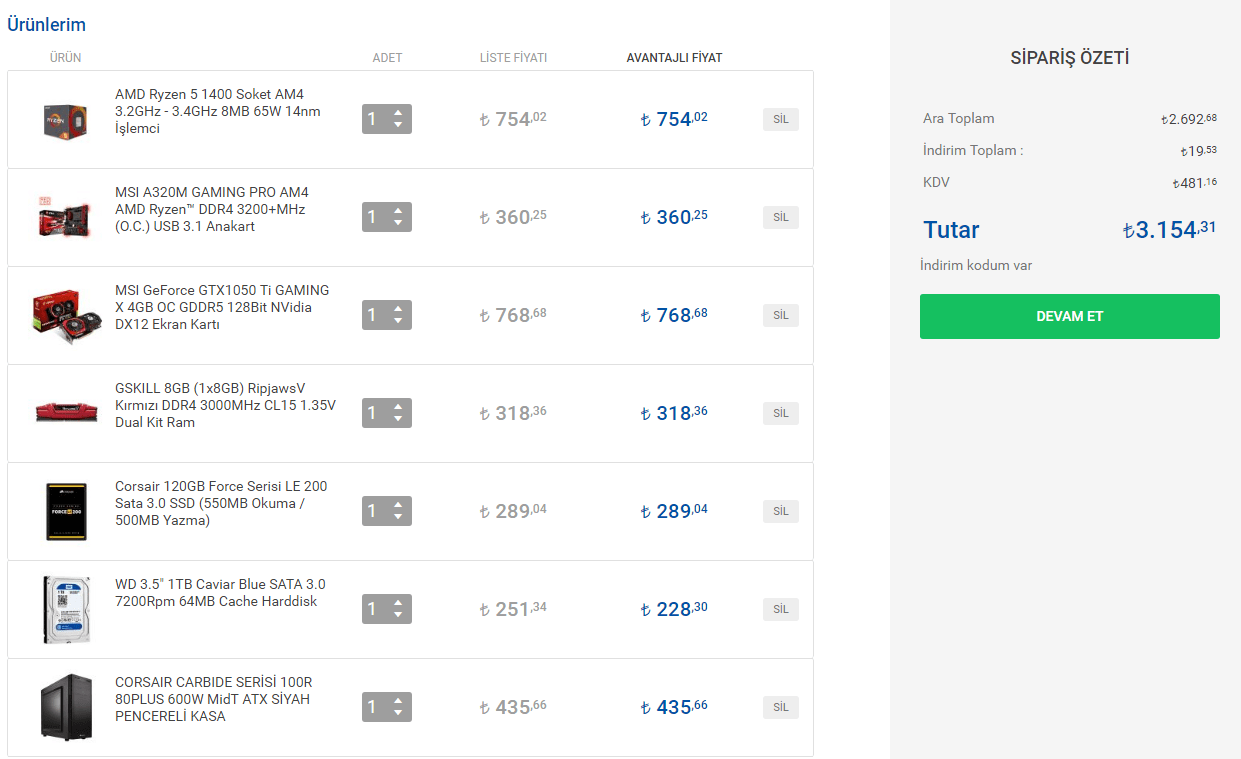Image resolution: width=1241 pixels, height=759 pixels.
Task: Increase quantity of GTX1050 Ti graphics card
Action: click(398, 309)
